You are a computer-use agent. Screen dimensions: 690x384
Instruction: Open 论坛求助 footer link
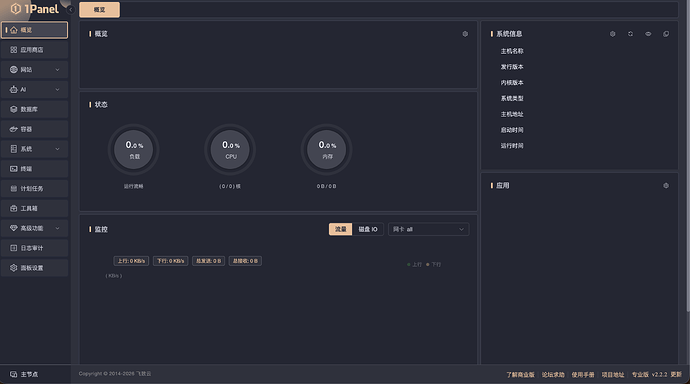click(x=553, y=375)
